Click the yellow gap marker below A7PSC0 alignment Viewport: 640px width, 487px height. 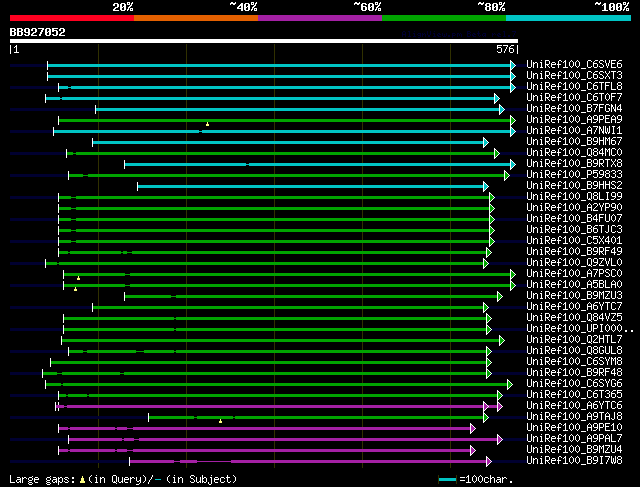(78, 278)
